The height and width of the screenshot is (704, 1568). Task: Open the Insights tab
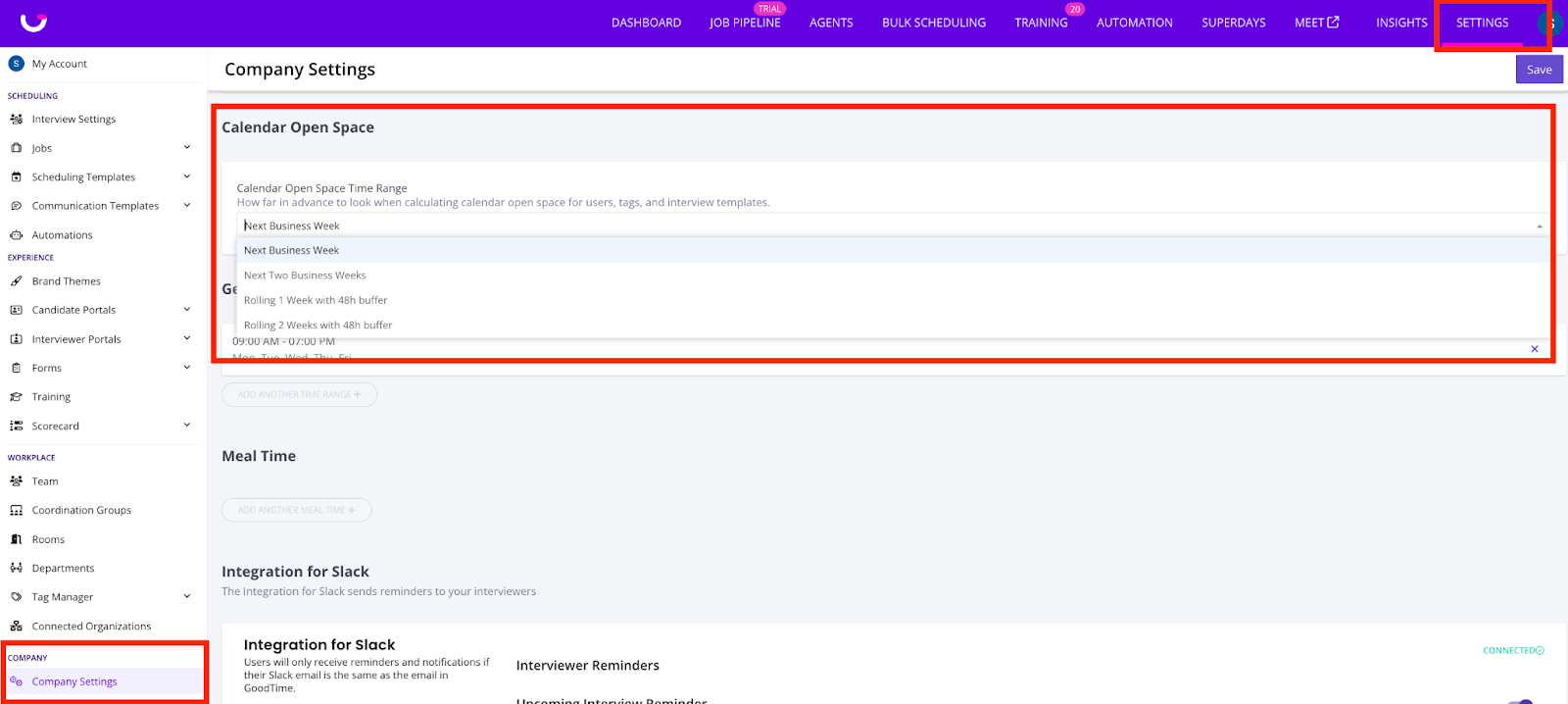click(x=1401, y=23)
